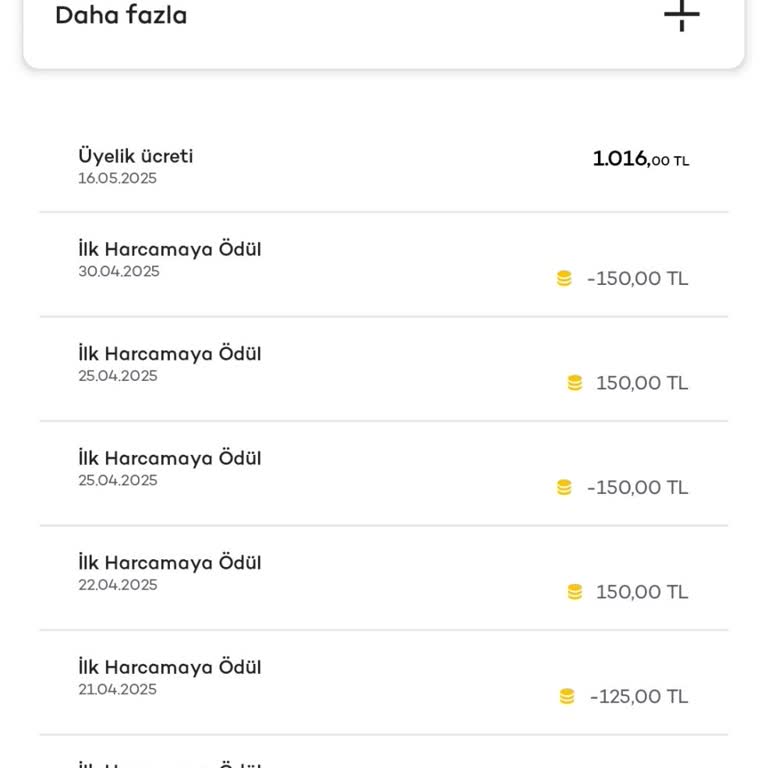This screenshot has width=768, height=768.
Task: Click coin icon on the 30.04.2025 reward
Action: click(x=564, y=279)
